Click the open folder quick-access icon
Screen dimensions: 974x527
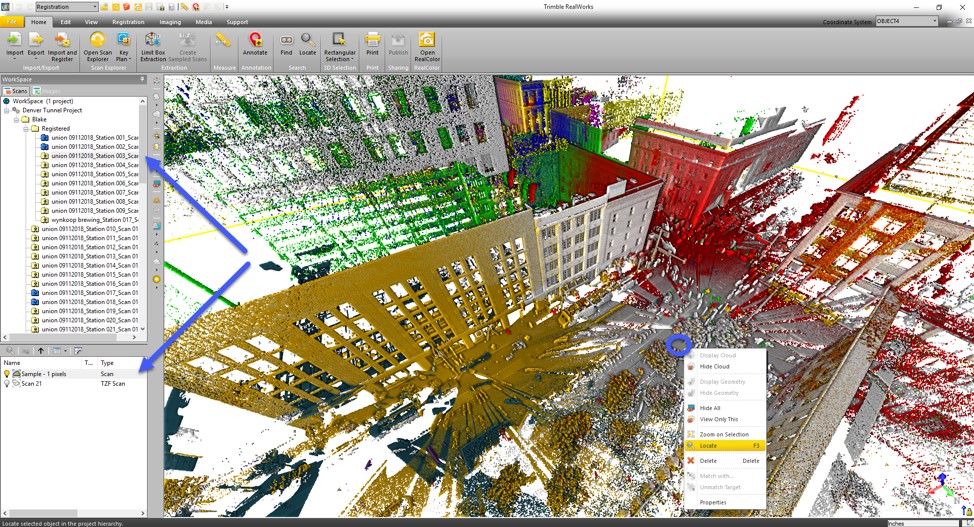coord(105,7)
